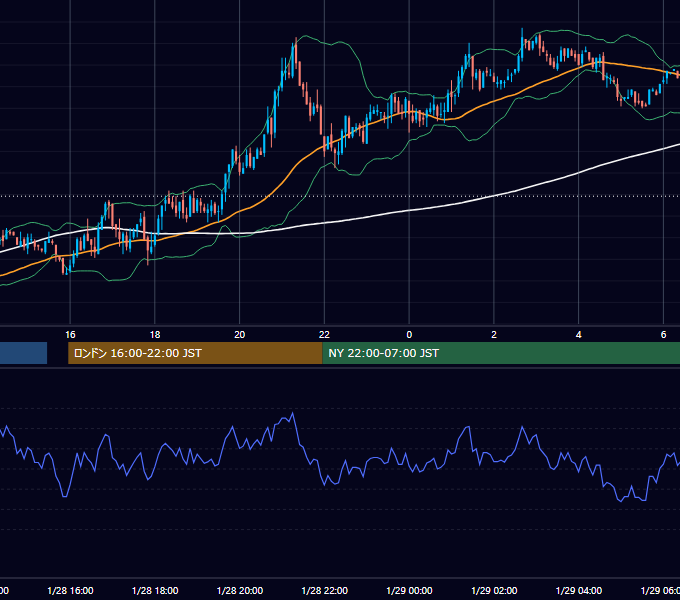
Task: Click the 1/28 16:00 date label
Action: click(x=70, y=590)
